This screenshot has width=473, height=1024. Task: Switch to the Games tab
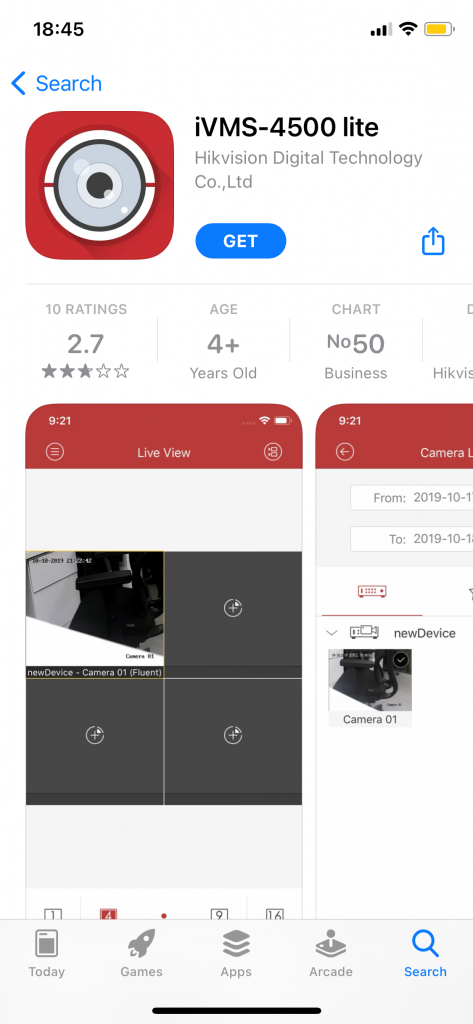point(141,953)
